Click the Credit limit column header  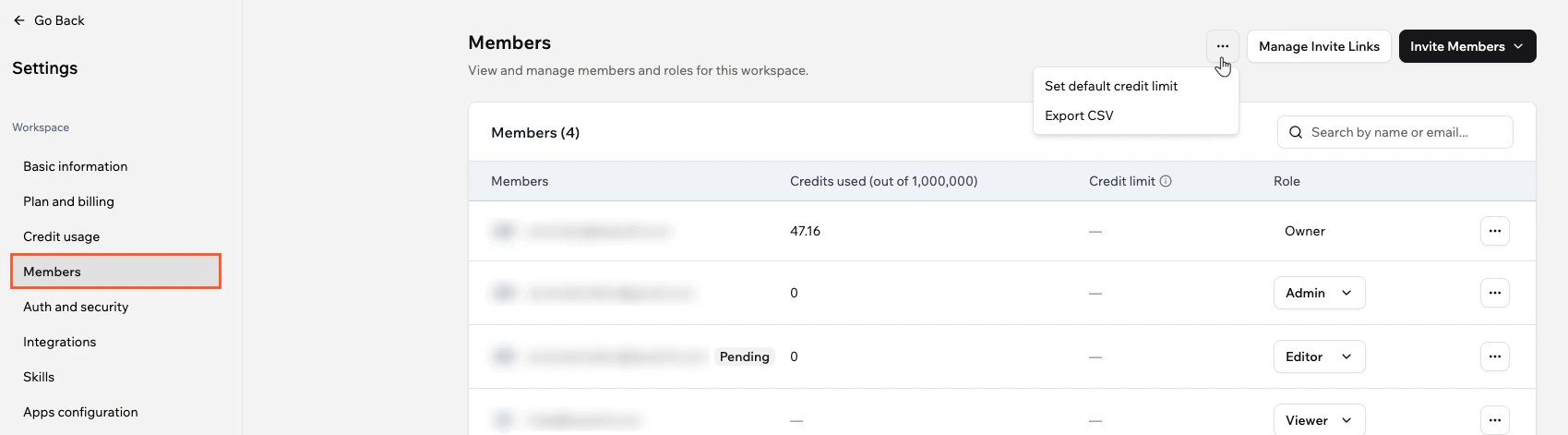(x=1121, y=181)
